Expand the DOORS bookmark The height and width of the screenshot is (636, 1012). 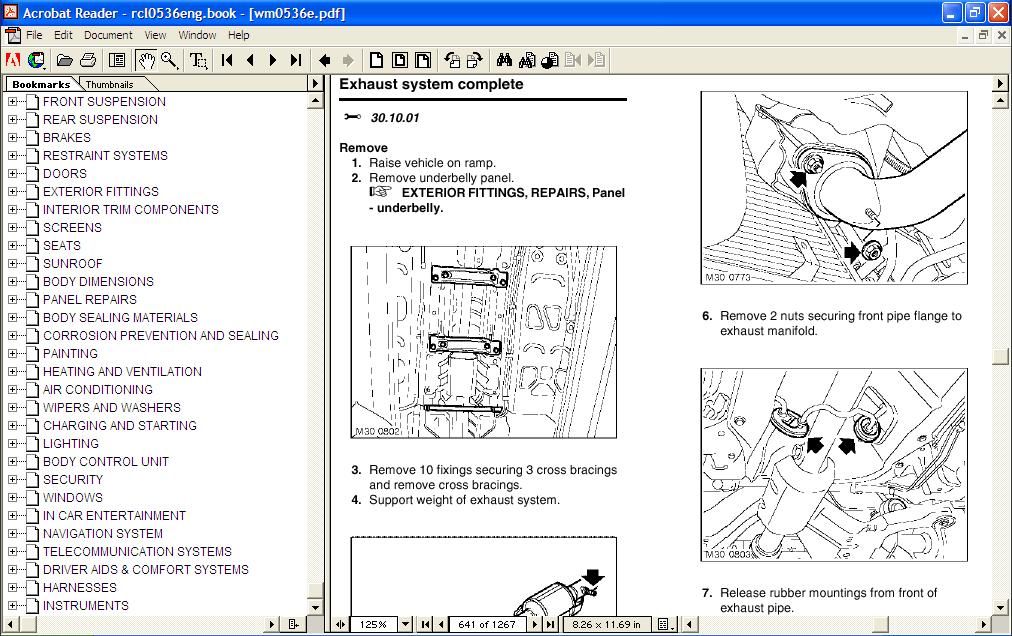tap(12, 174)
